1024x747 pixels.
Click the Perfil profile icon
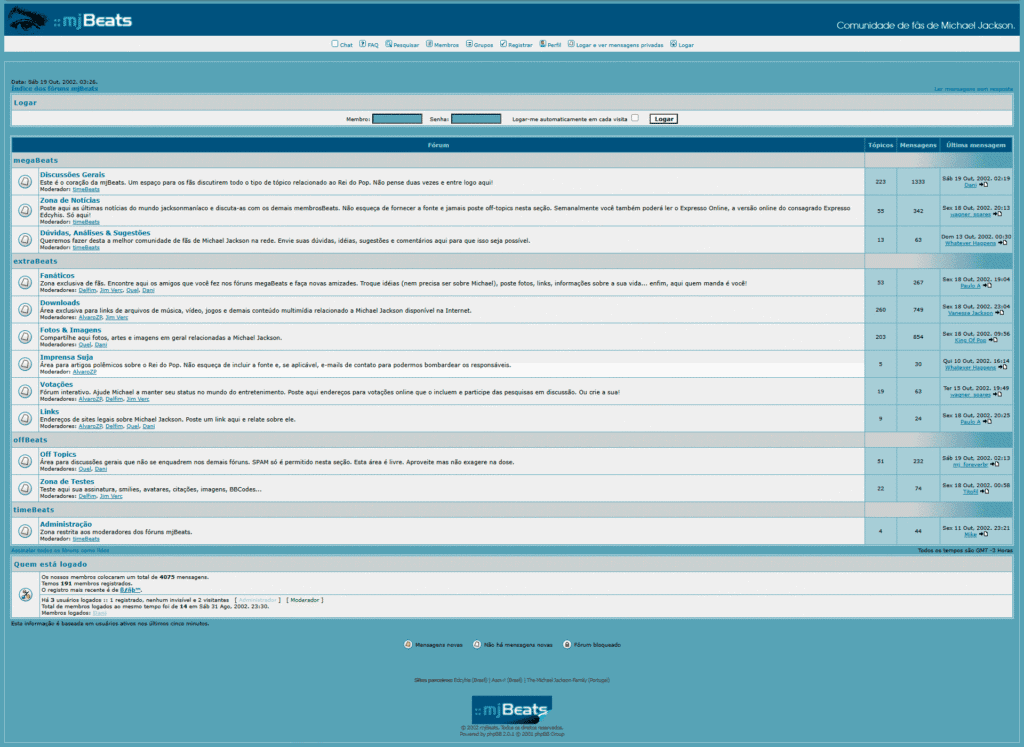(x=543, y=44)
